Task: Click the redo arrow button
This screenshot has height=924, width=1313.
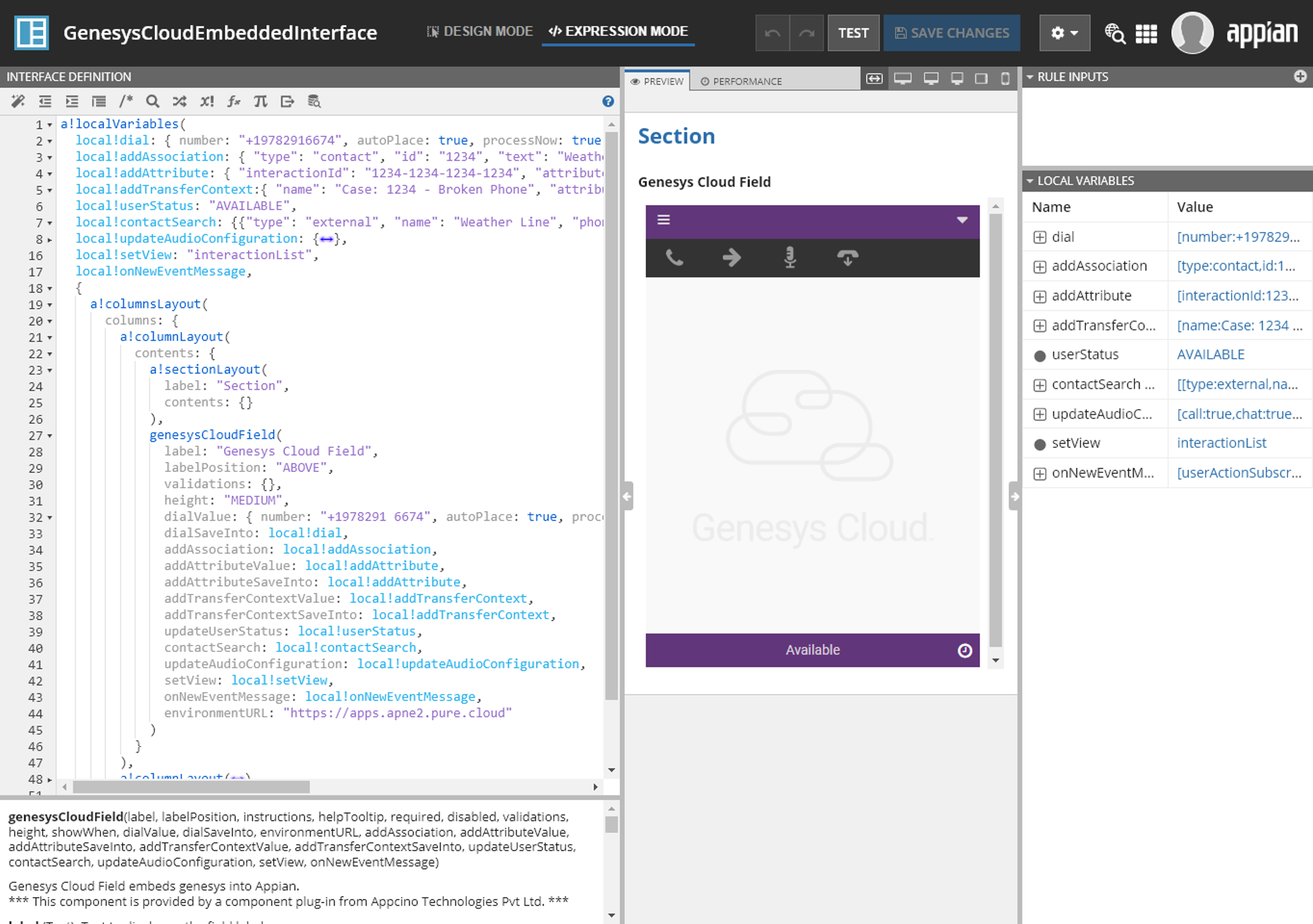Action: [x=806, y=32]
